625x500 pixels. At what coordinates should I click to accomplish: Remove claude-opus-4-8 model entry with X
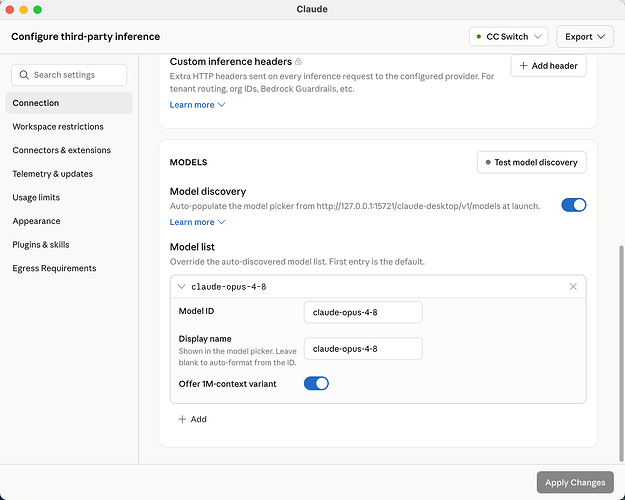[x=573, y=286]
